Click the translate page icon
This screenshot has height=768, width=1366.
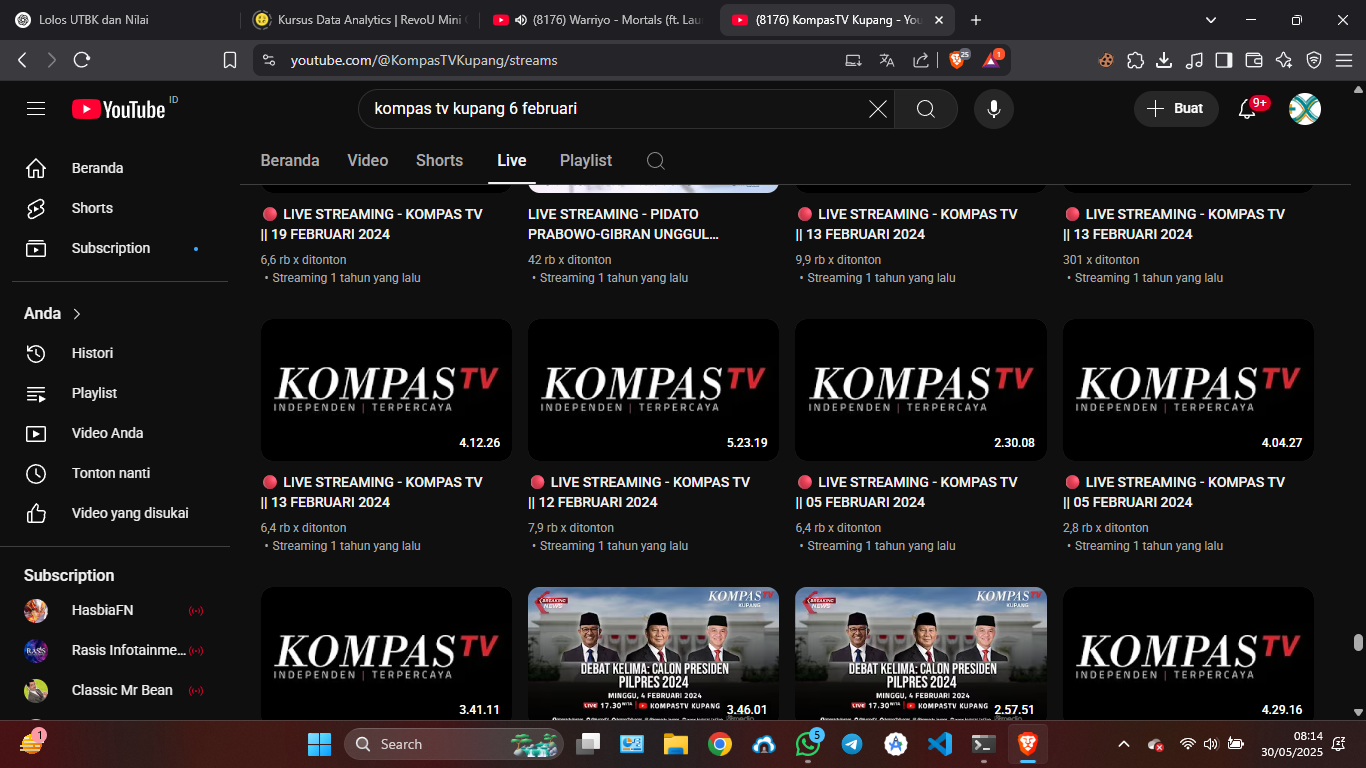click(x=887, y=60)
